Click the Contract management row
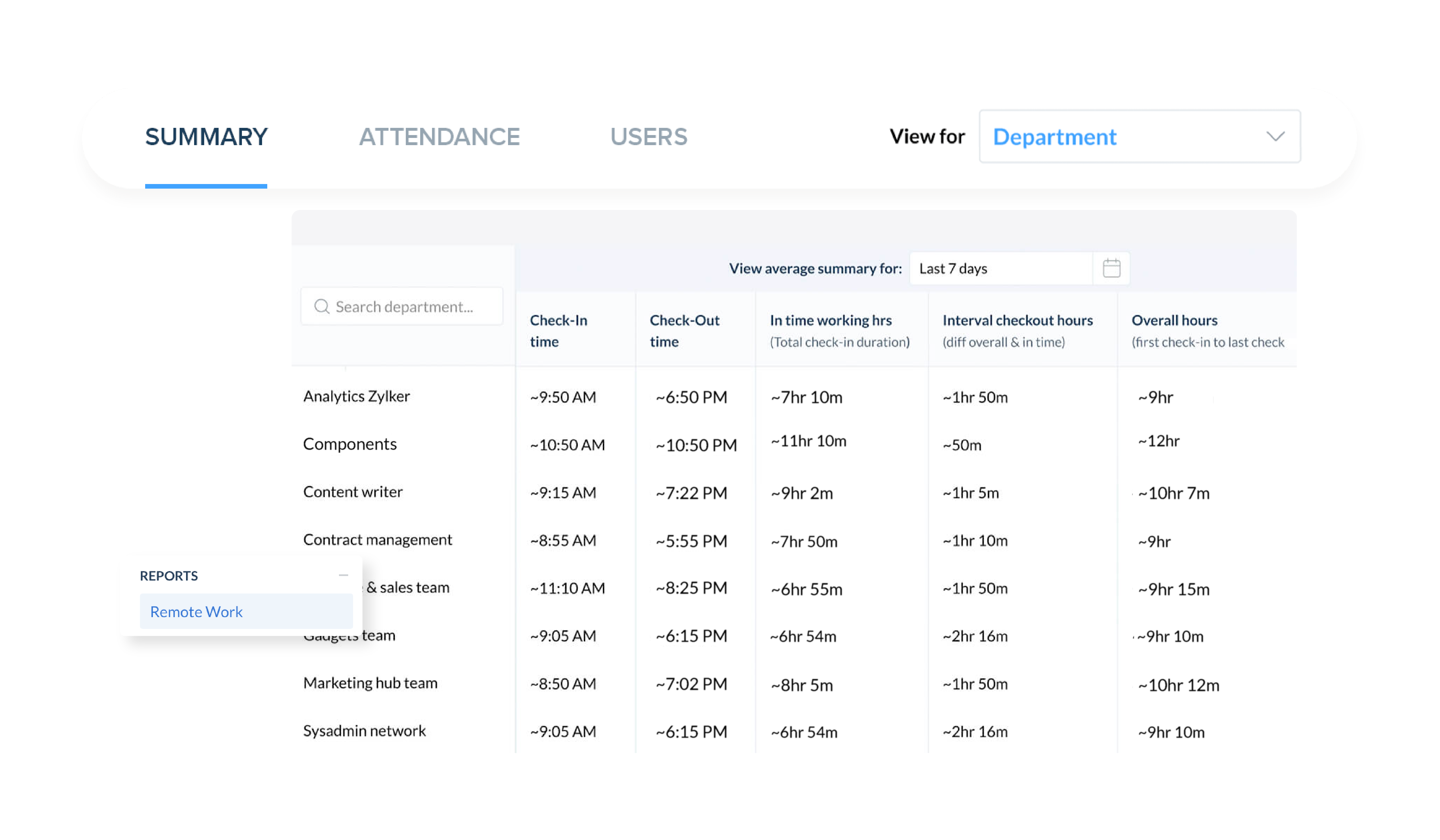This screenshot has width=1440, height=840. click(x=377, y=539)
